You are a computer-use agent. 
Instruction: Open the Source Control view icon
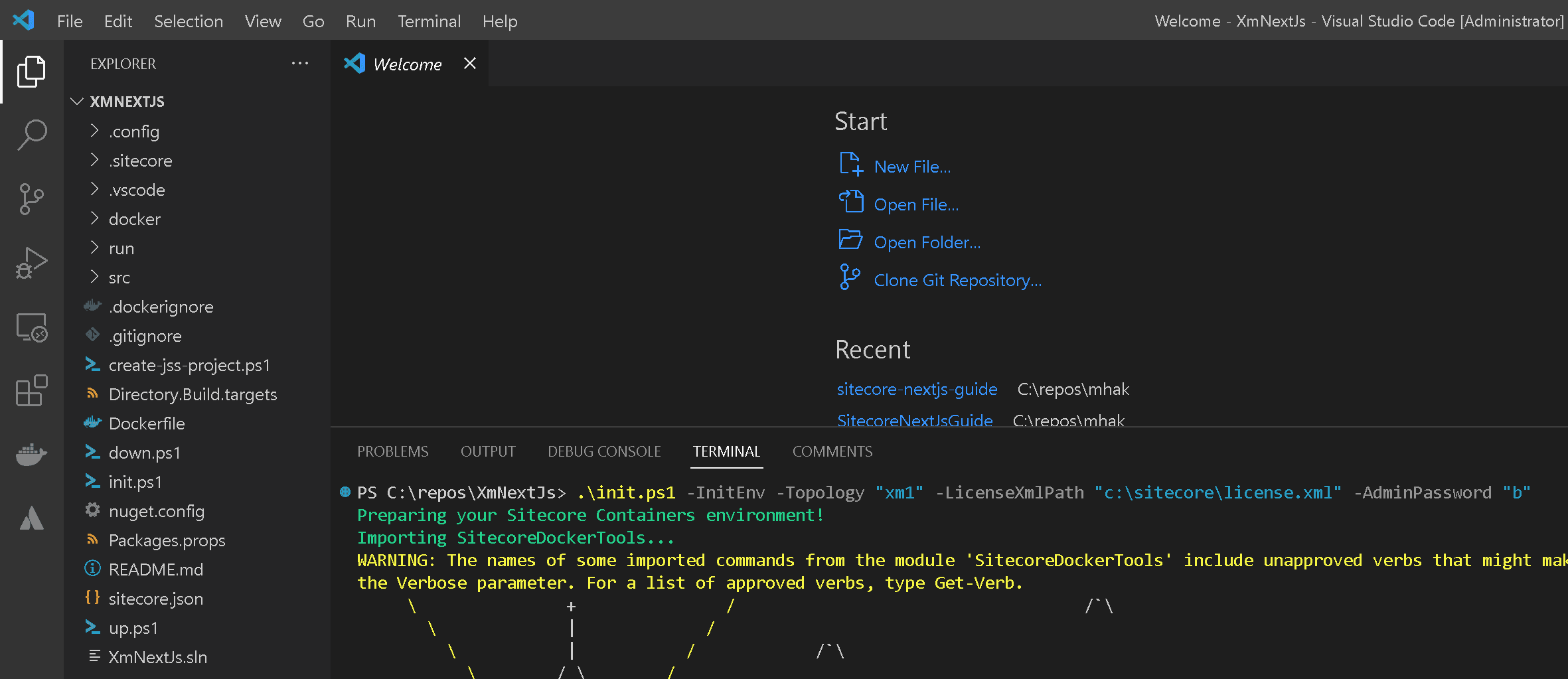[31, 199]
